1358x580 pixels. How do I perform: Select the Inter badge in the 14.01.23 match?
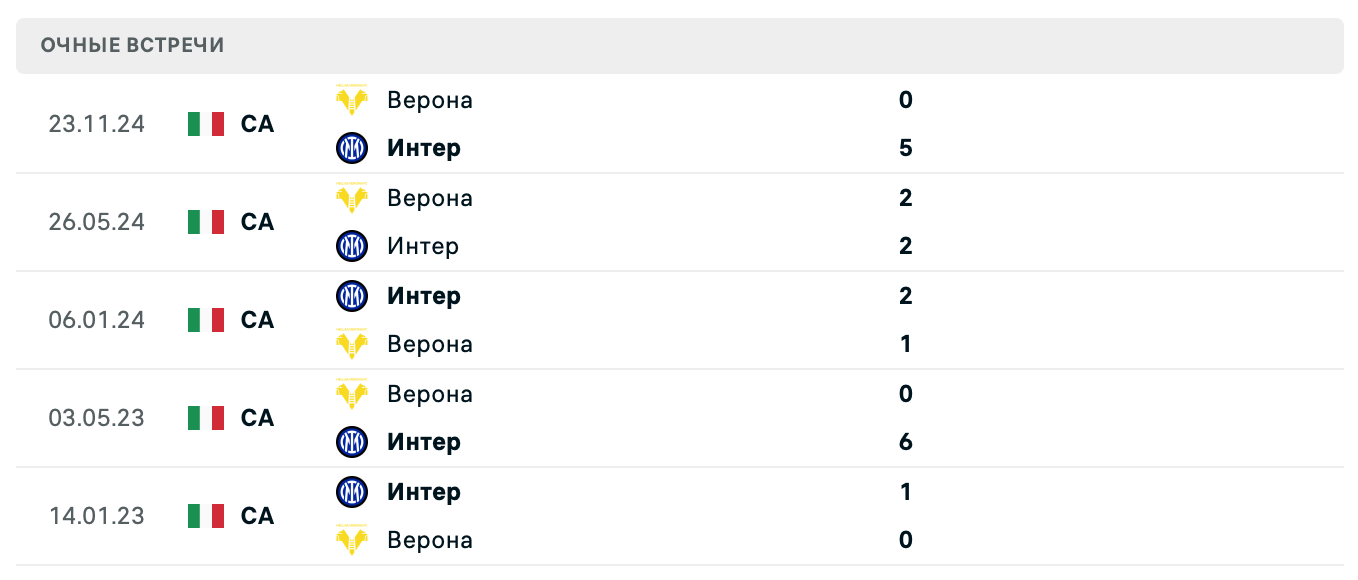[x=352, y=492]
